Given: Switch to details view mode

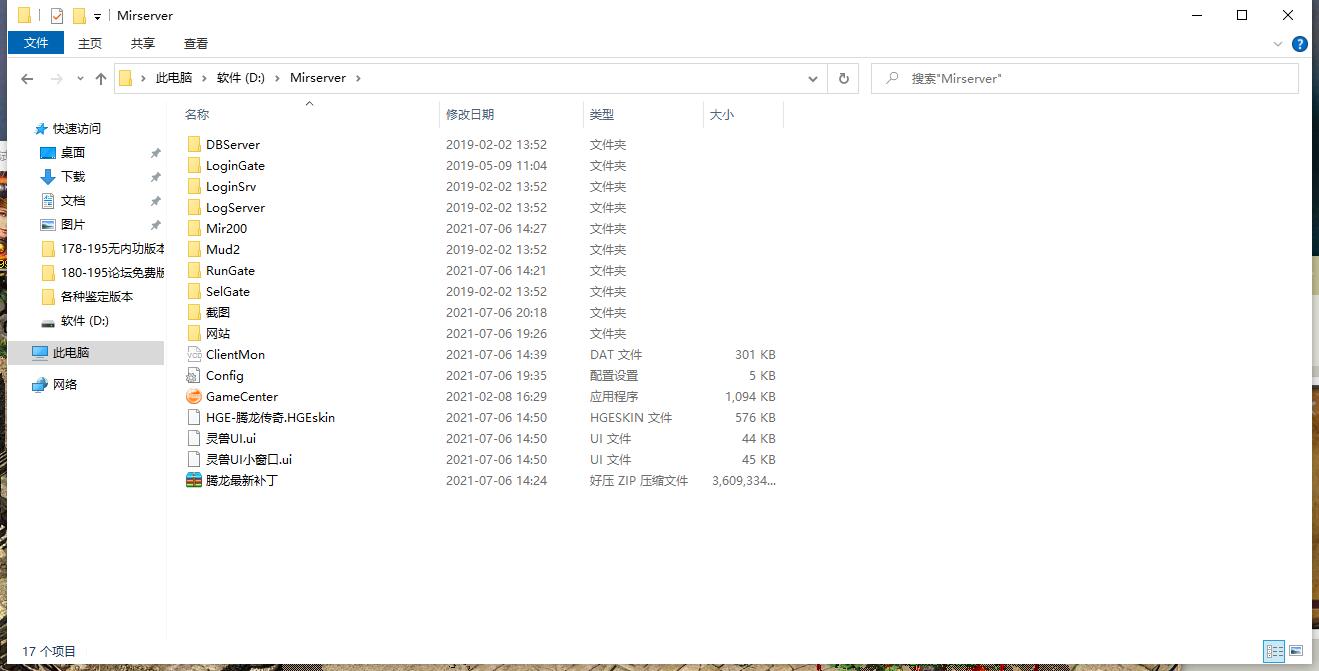Looking at the screenshot, I should (1274, 651).
